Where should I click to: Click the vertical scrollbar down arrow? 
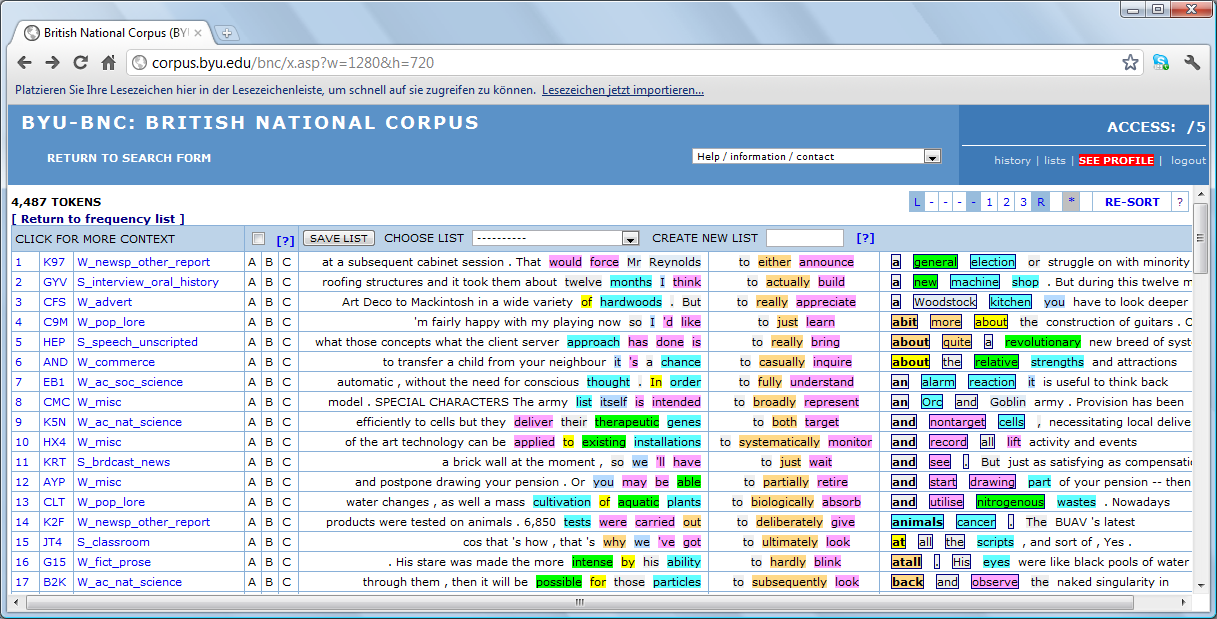click(1200, 587)
